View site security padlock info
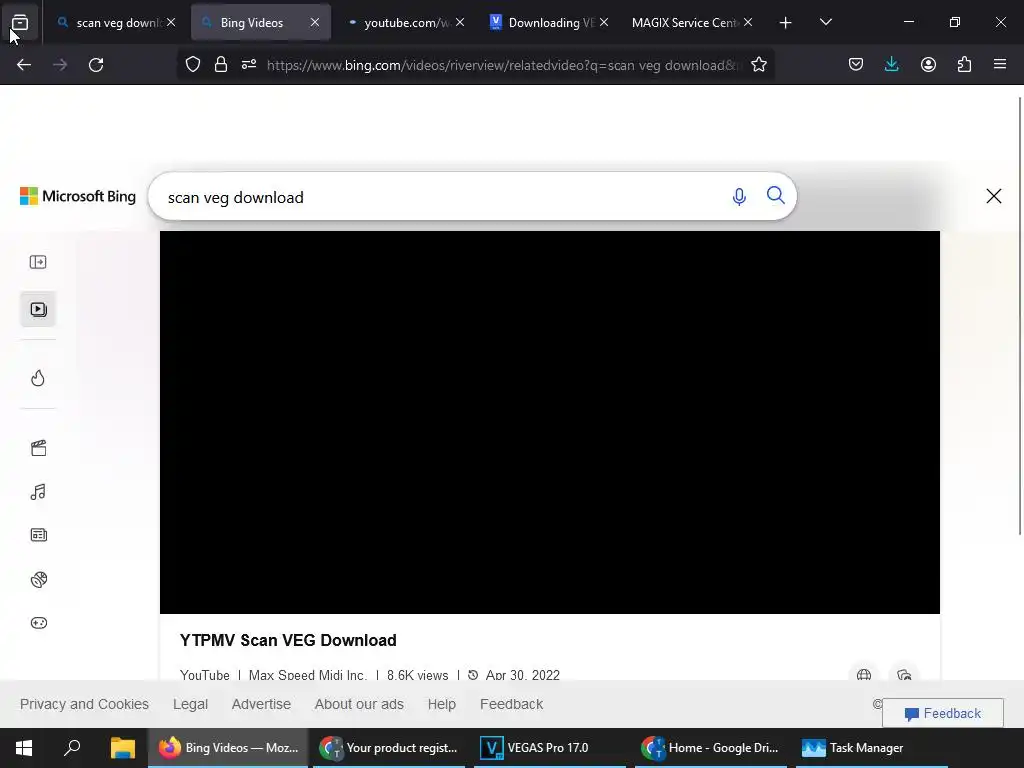 tap(221, 65)
